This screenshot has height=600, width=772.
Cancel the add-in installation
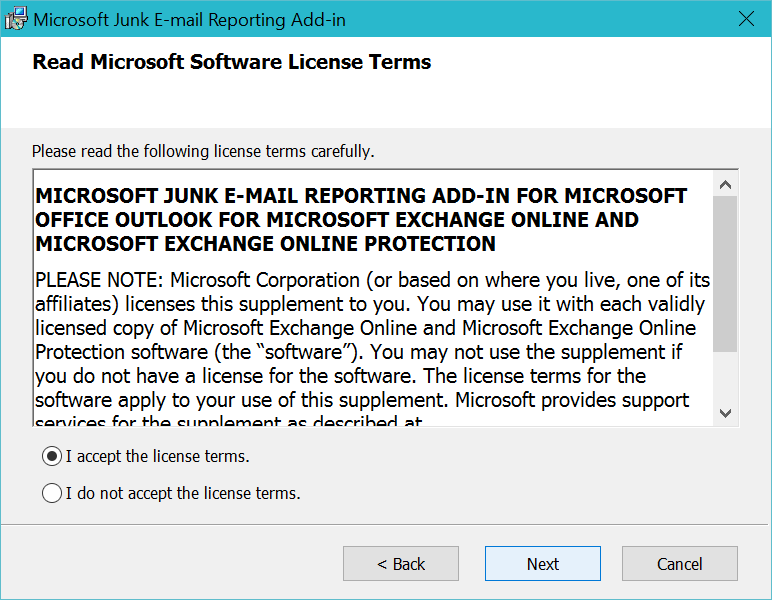[680, 564]
